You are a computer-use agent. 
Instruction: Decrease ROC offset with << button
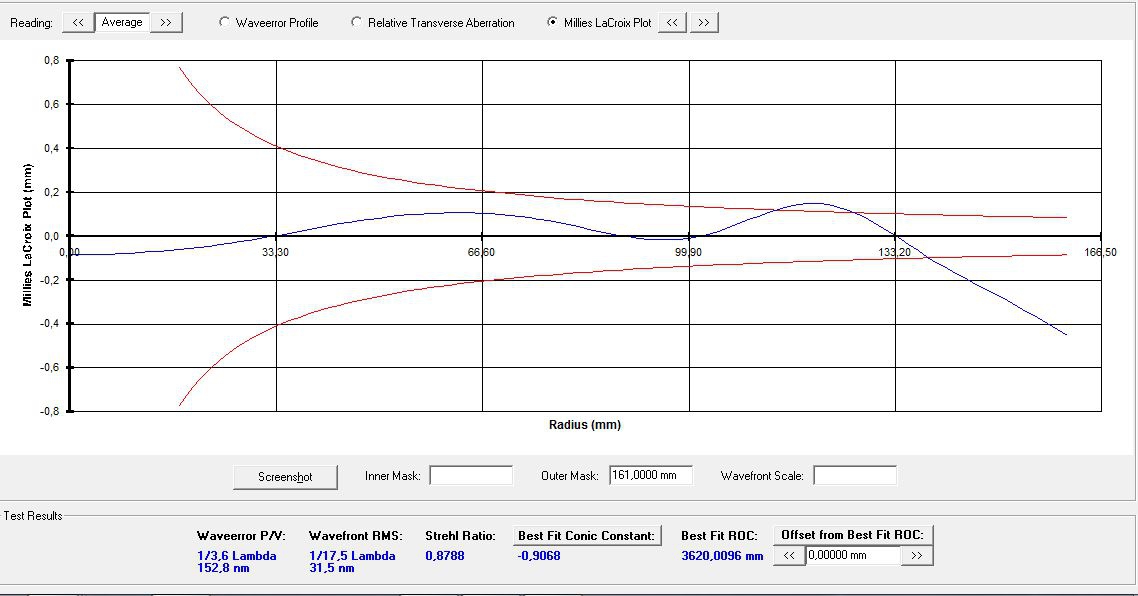point(790,555)
